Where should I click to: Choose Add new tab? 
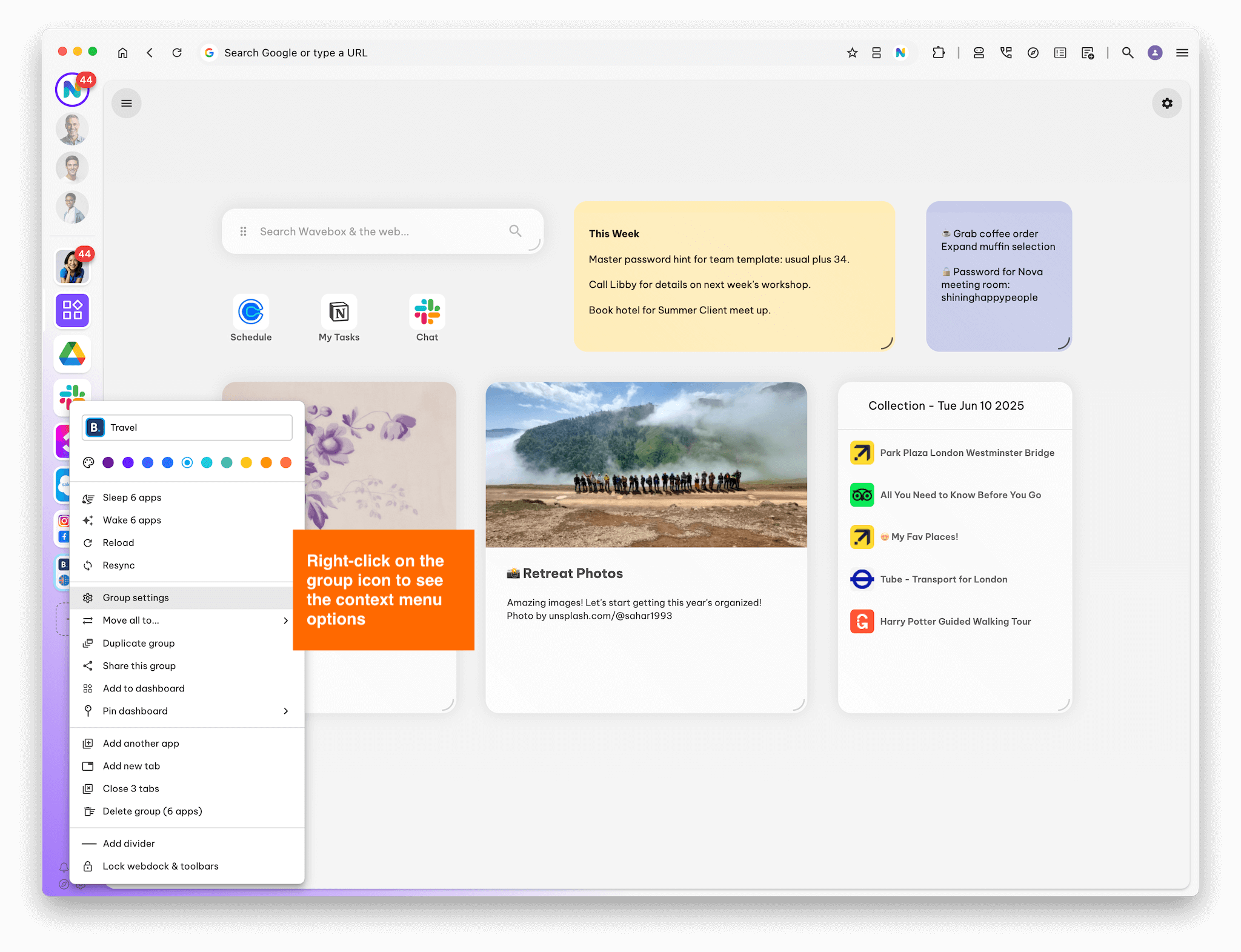[187, 767]
